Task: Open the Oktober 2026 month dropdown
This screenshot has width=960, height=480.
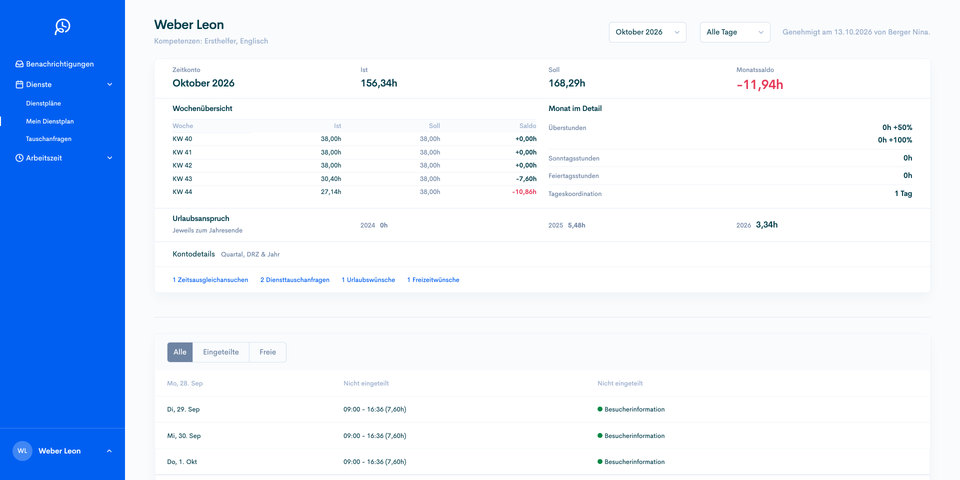Action: coord(648,32)
